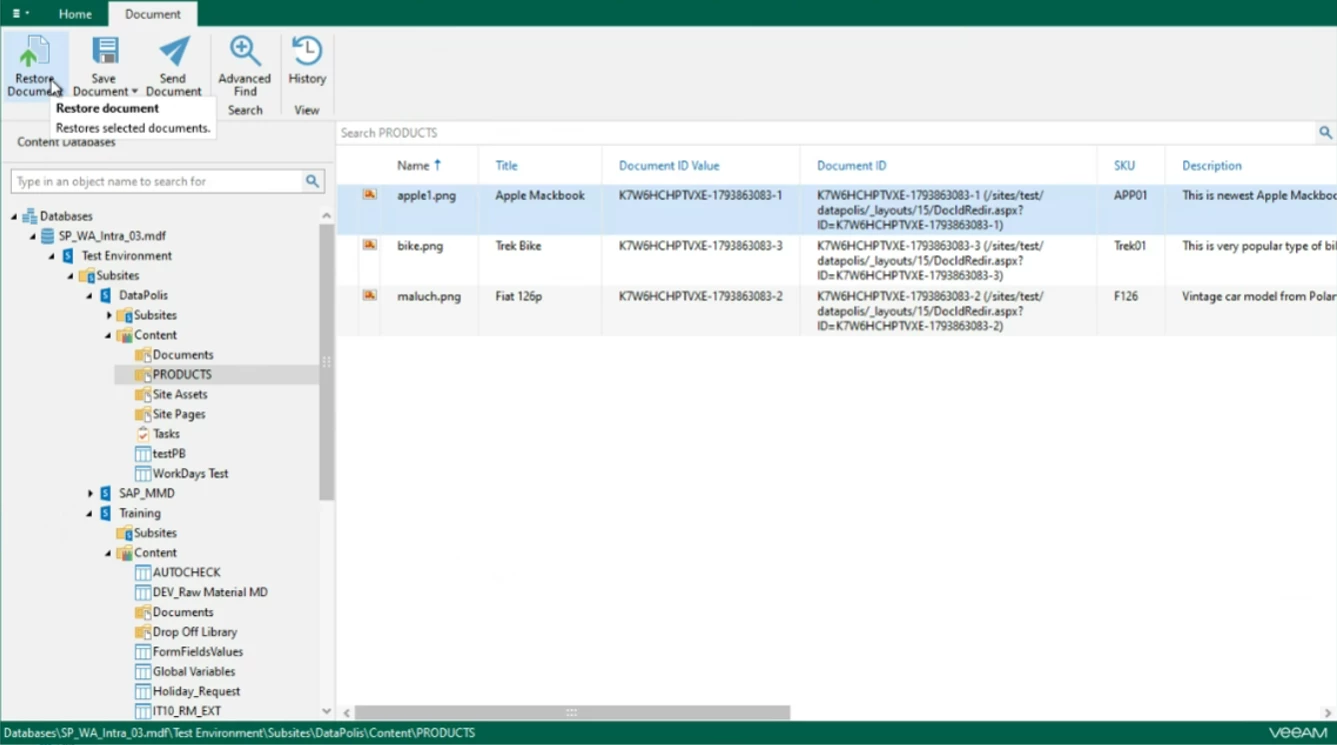
Task: Click the bike.png image file icon
Action: coord(369,244)
